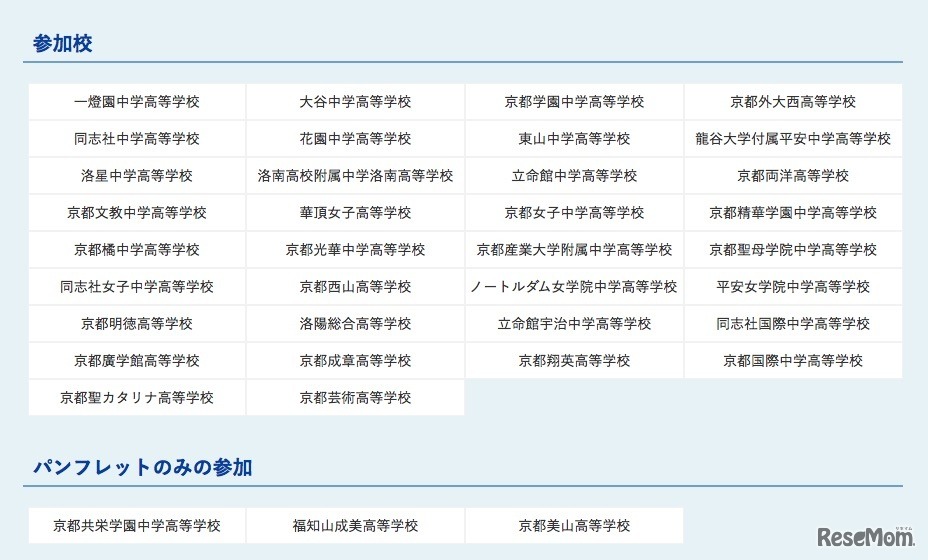This screenshot has width=928, height=560.
Task: Click 同志社女子中学高等学校 entry
Action: pyautogui.click(x=137, y=287)
